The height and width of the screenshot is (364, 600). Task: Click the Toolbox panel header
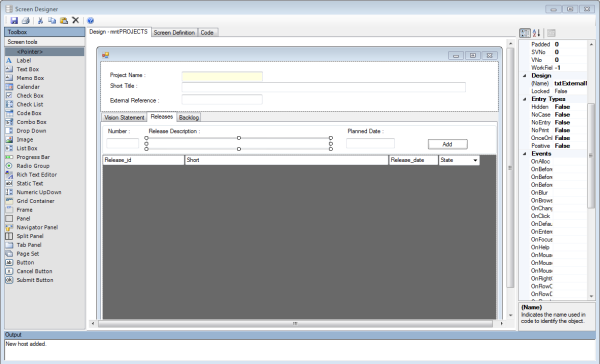[x=45, y=32]
